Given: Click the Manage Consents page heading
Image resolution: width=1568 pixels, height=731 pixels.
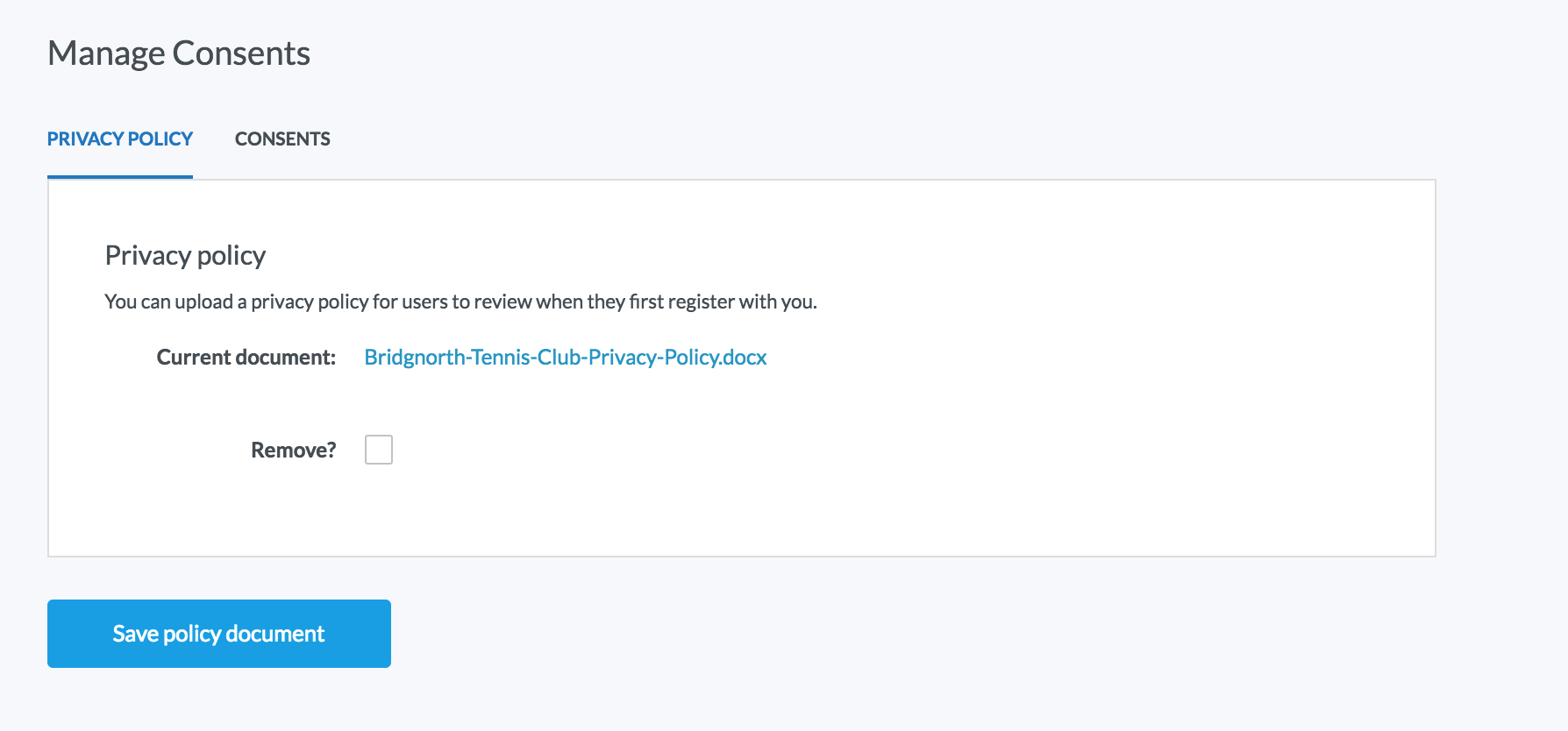Looking at the screenshot, I should click(x=179, y=53).
